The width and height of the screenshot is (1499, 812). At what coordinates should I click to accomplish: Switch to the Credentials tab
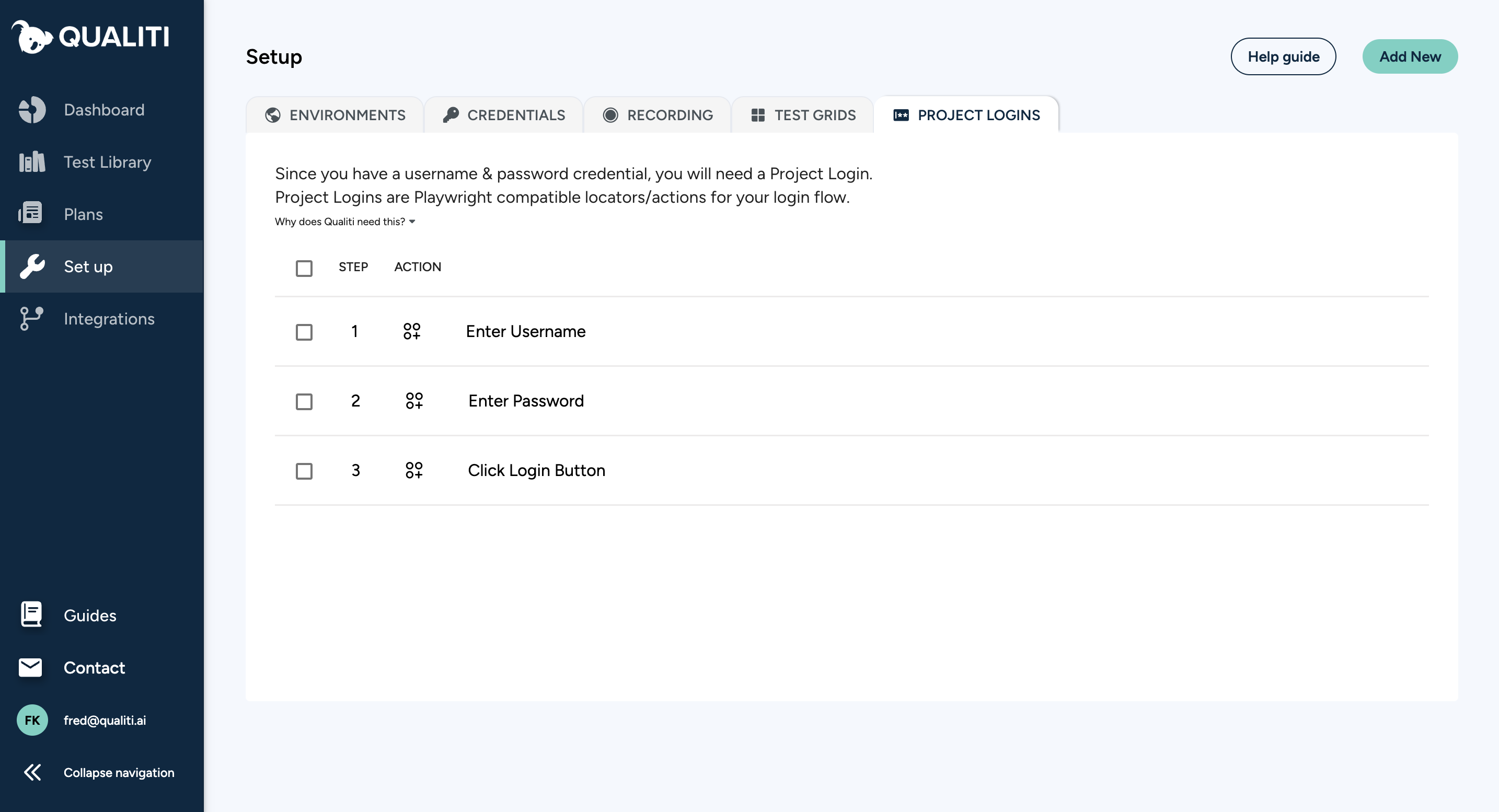504,115
